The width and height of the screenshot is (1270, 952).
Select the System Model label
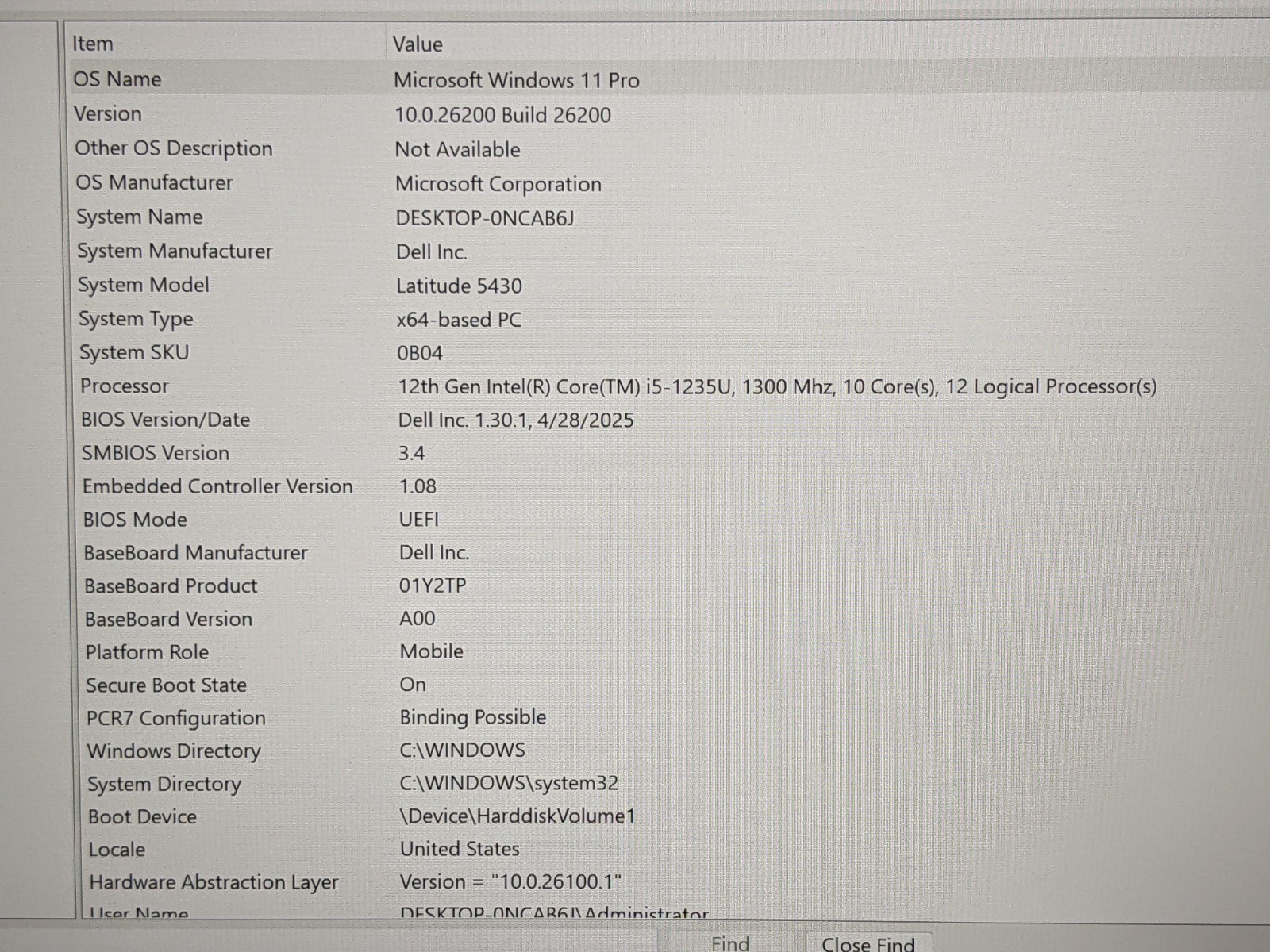coord(144,285)
